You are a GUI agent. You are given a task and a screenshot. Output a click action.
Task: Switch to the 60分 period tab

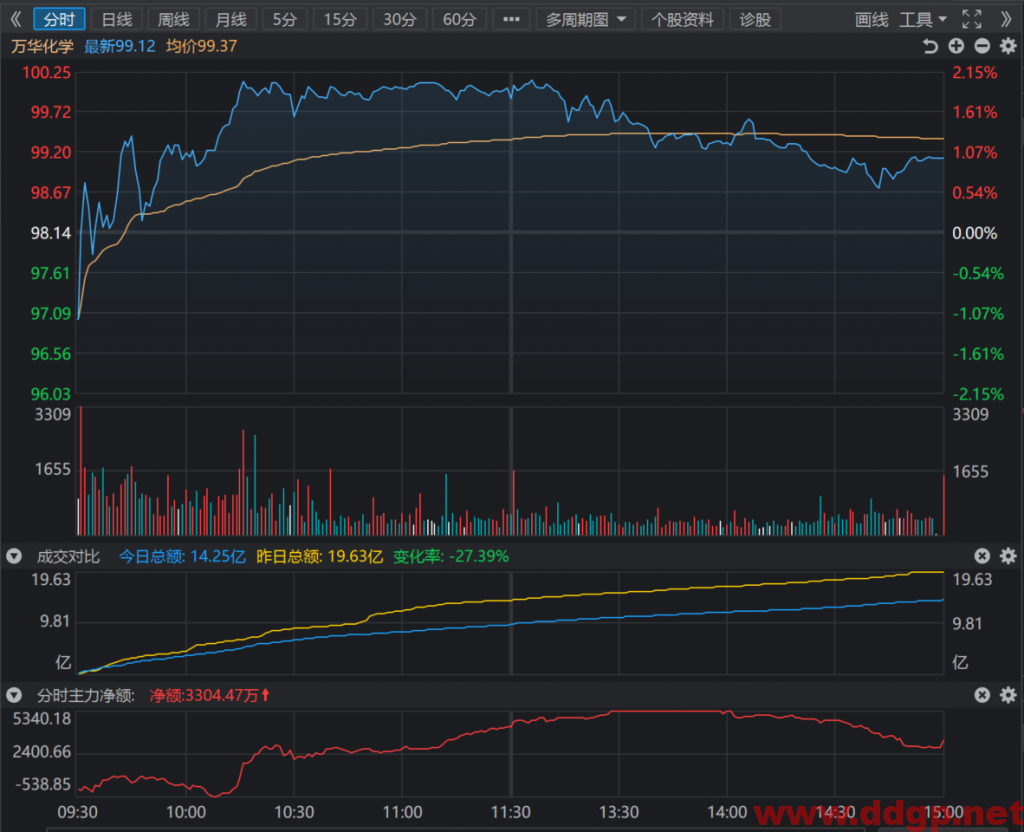tap(459, 20)
